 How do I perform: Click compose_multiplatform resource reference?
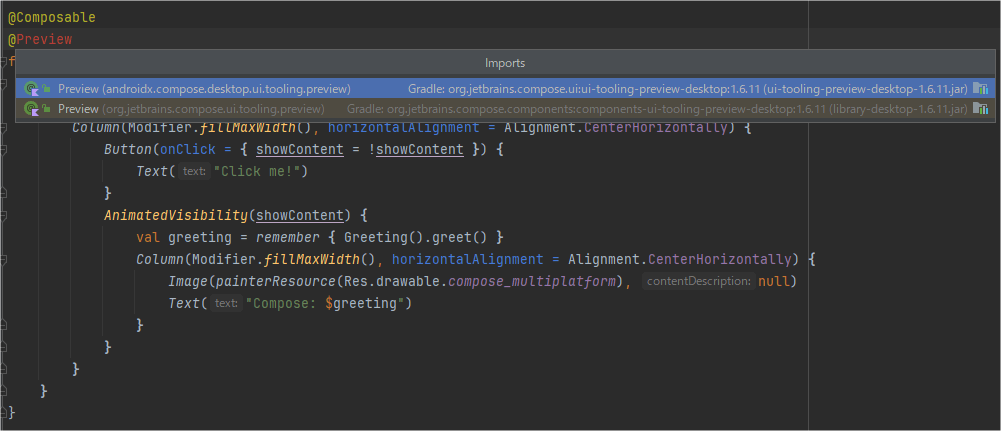pyautogui.click(x=533, y=281)
